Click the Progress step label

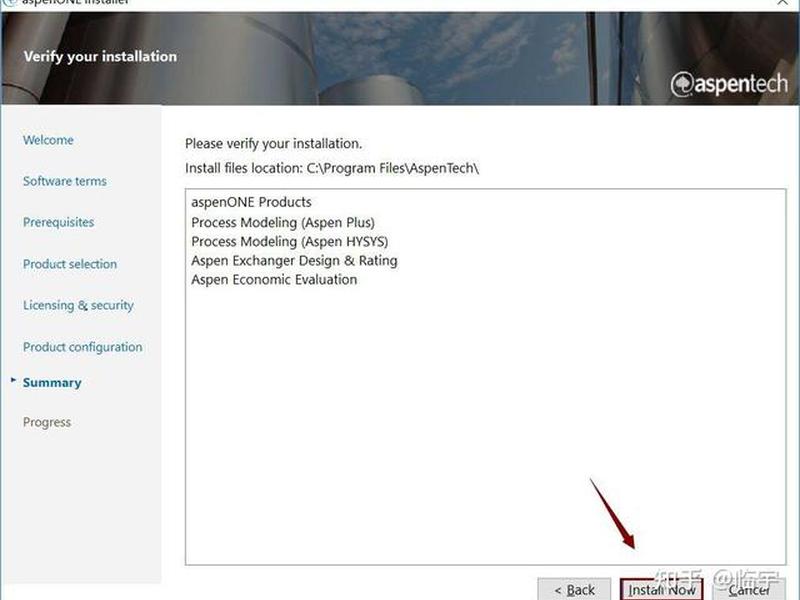(47, 422)
